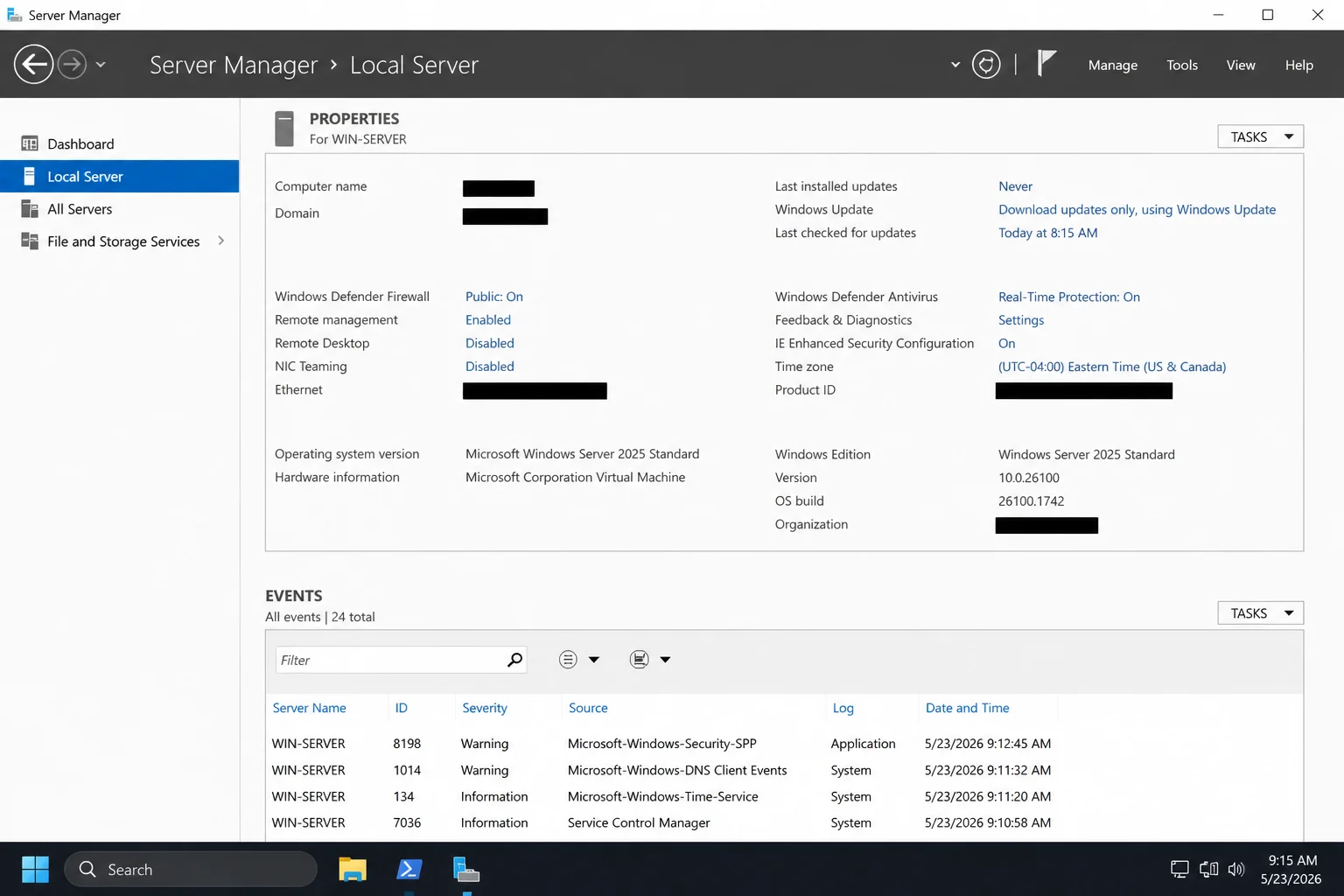This screenshot has height=896, width=1344.
Task: Click the search magnifier in Filter box
Action: pyautogui.click(x=514, y=660)
